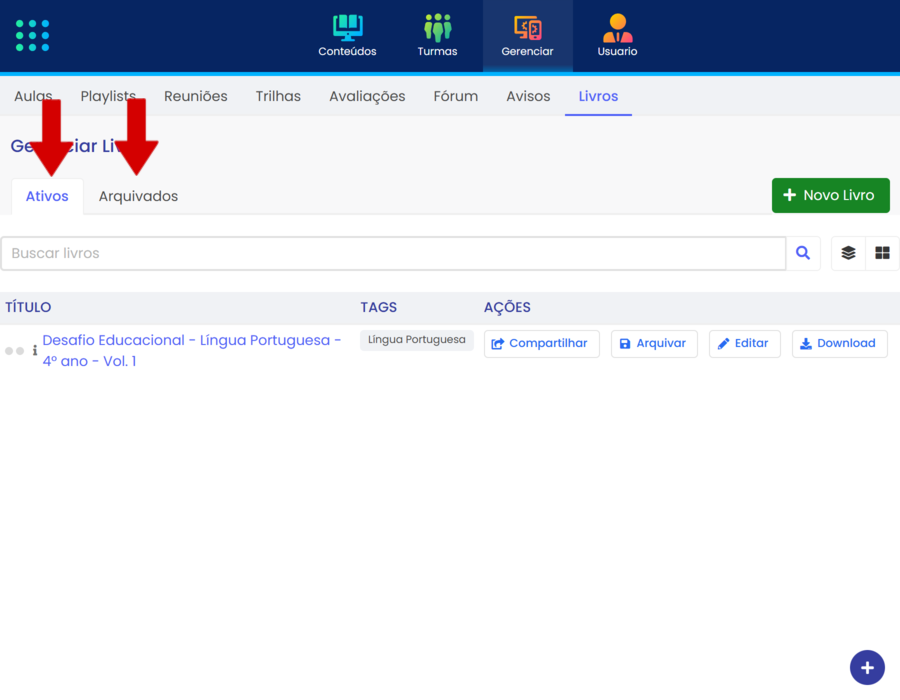Open the Conteúdos section icon

coord(347,28)
